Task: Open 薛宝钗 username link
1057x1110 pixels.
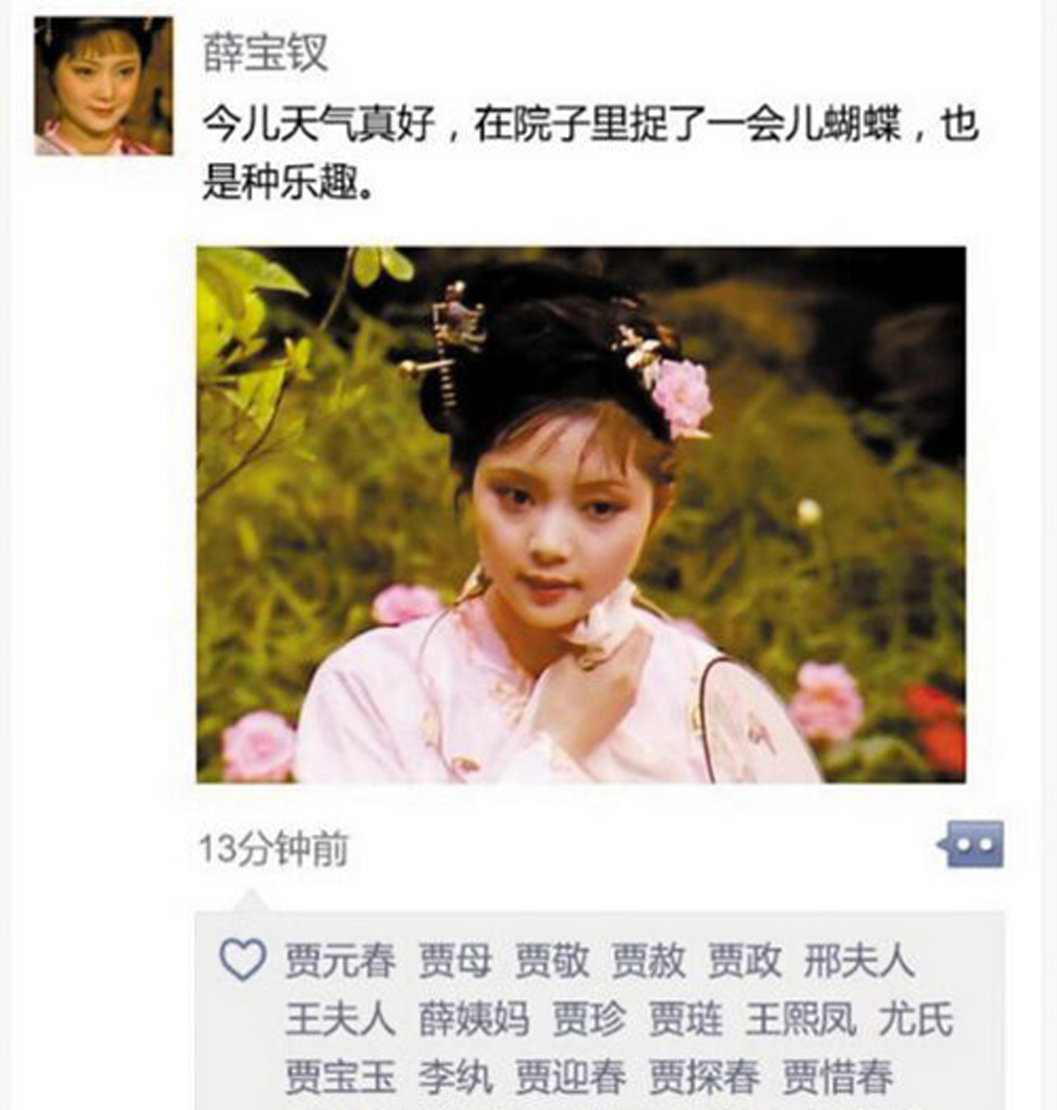Action: pyautogui.click(x=265, y=52)
